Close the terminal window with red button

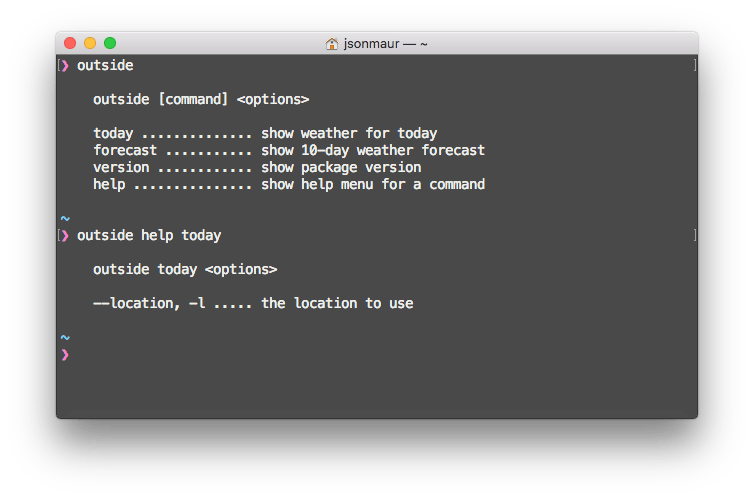click(x=70, y=44)
